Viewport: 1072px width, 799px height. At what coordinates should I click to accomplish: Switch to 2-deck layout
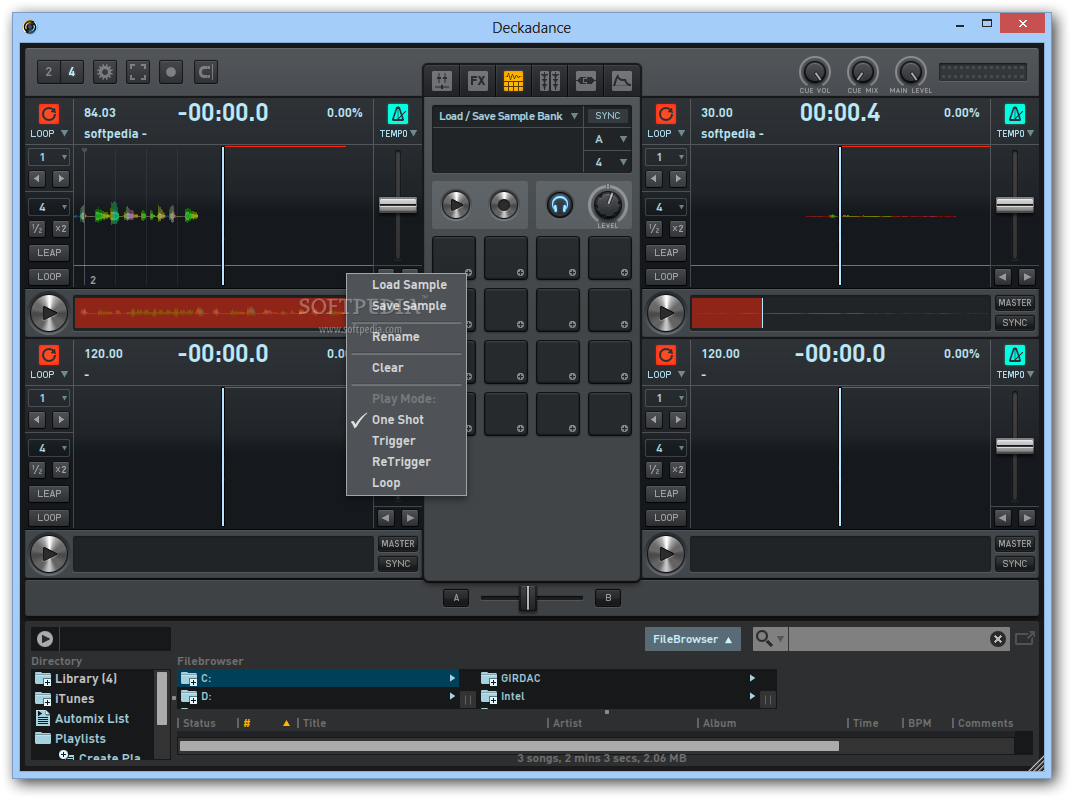click(x=48, y=72)
